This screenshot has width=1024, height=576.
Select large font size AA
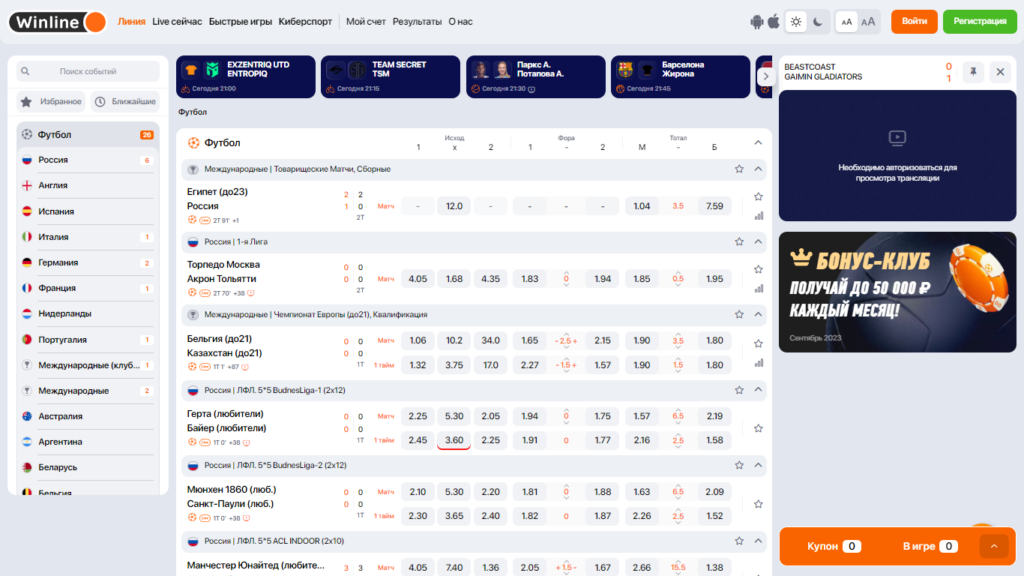coord(868,22)
